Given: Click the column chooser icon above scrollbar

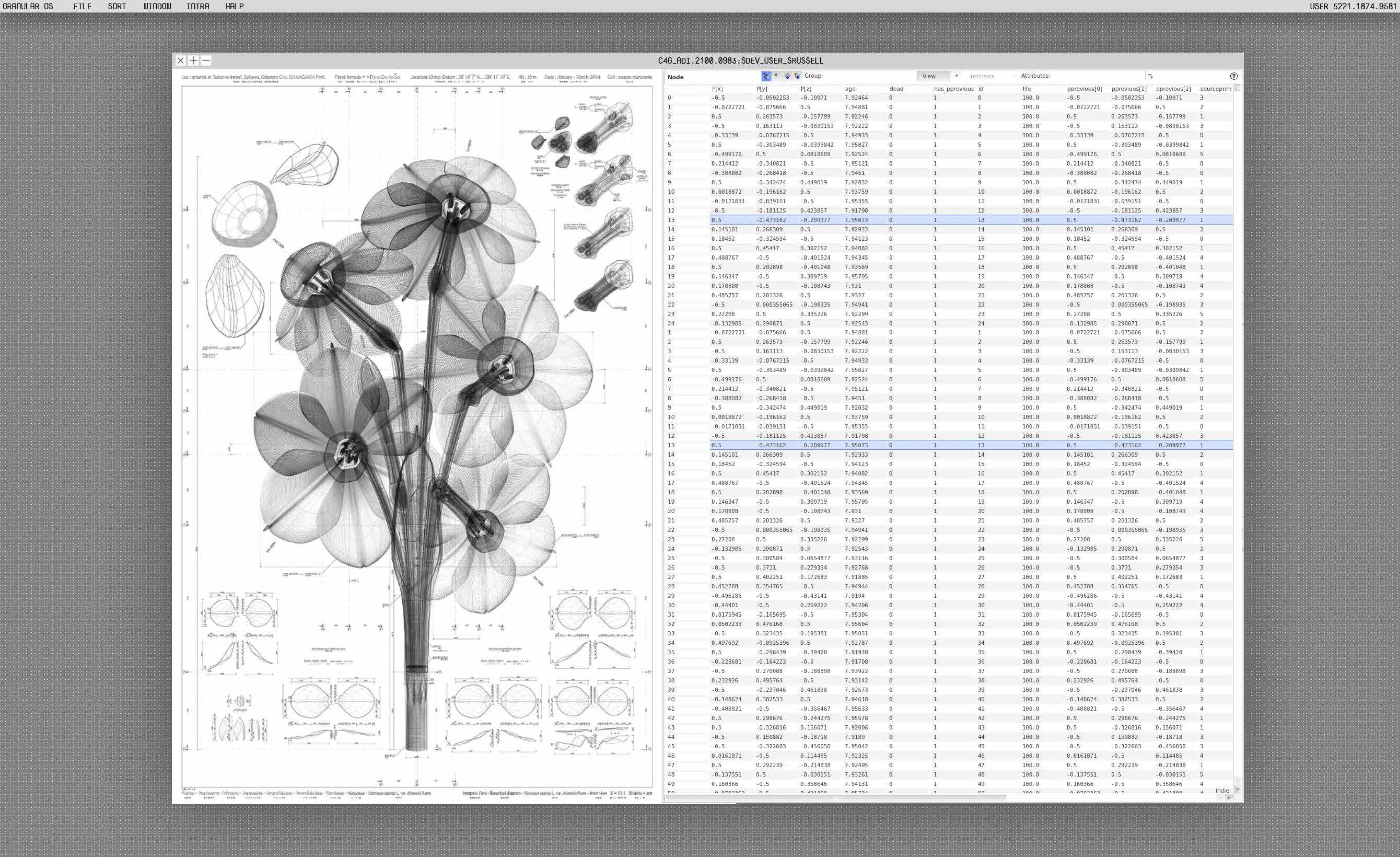Looking at the screenshot, I should point(1238,88).
